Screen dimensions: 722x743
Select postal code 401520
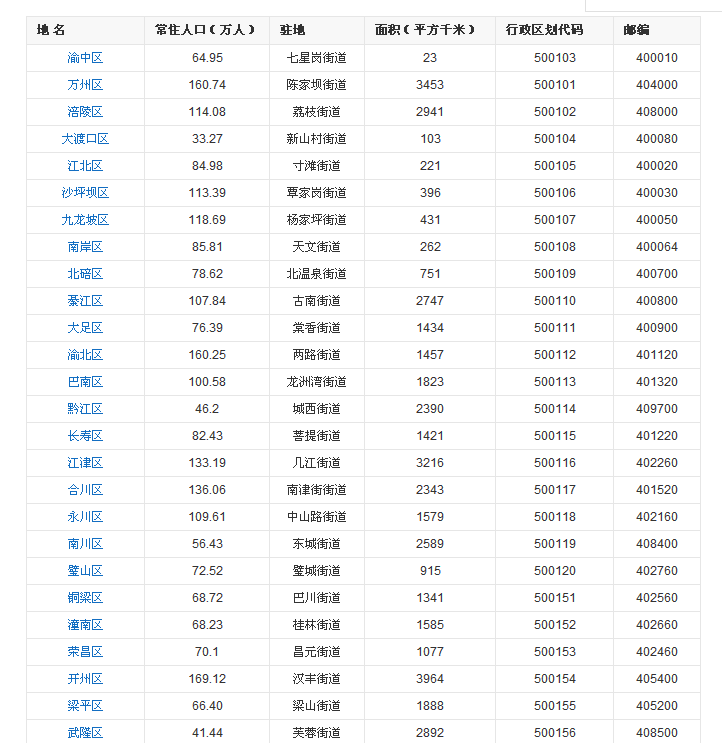(657, 490)
